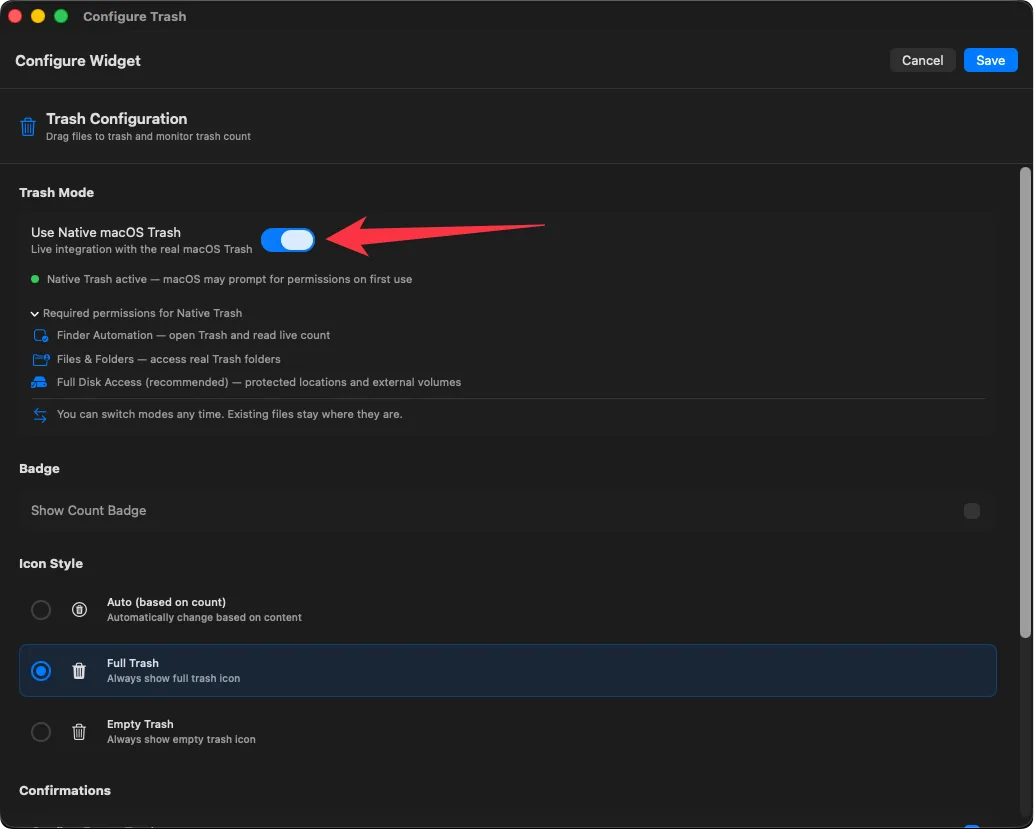Click the Finder Automation permission icon
The width and height of the screenshot is (1034, 829).
tap(40, 336)
